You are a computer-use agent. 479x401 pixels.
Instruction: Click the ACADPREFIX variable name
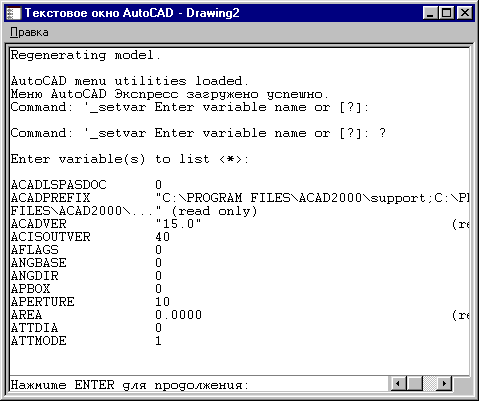click(x=50, y=198)
